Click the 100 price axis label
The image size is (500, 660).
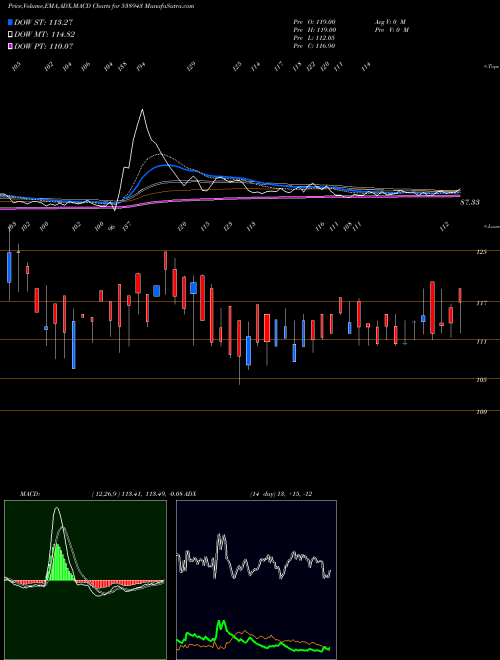coord(482,412)
